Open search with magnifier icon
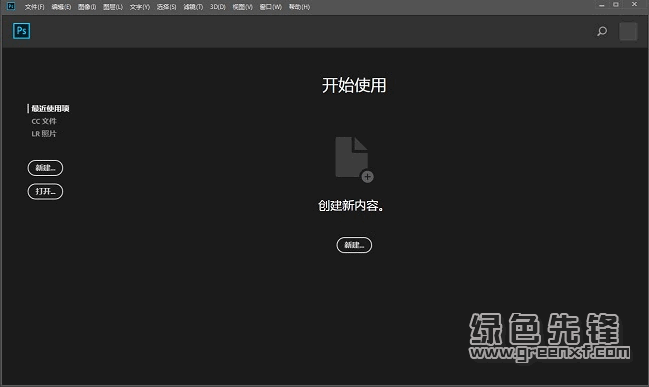 [602, 31]
